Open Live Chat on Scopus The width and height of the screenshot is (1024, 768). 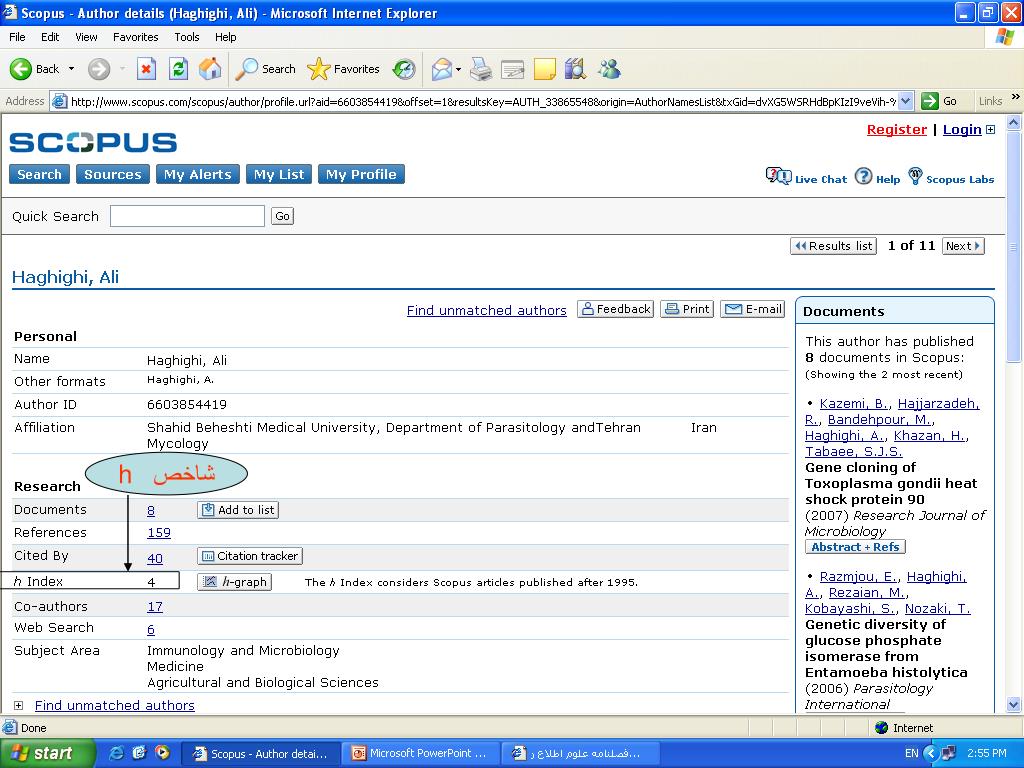point(806,178)
